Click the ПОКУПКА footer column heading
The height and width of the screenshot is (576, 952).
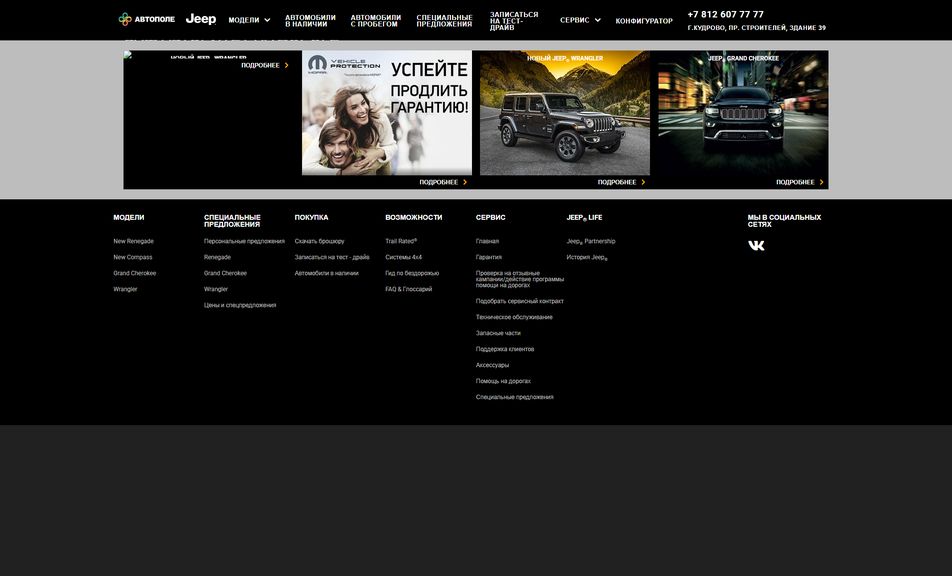pyautogui.click(x=311, y=217)
